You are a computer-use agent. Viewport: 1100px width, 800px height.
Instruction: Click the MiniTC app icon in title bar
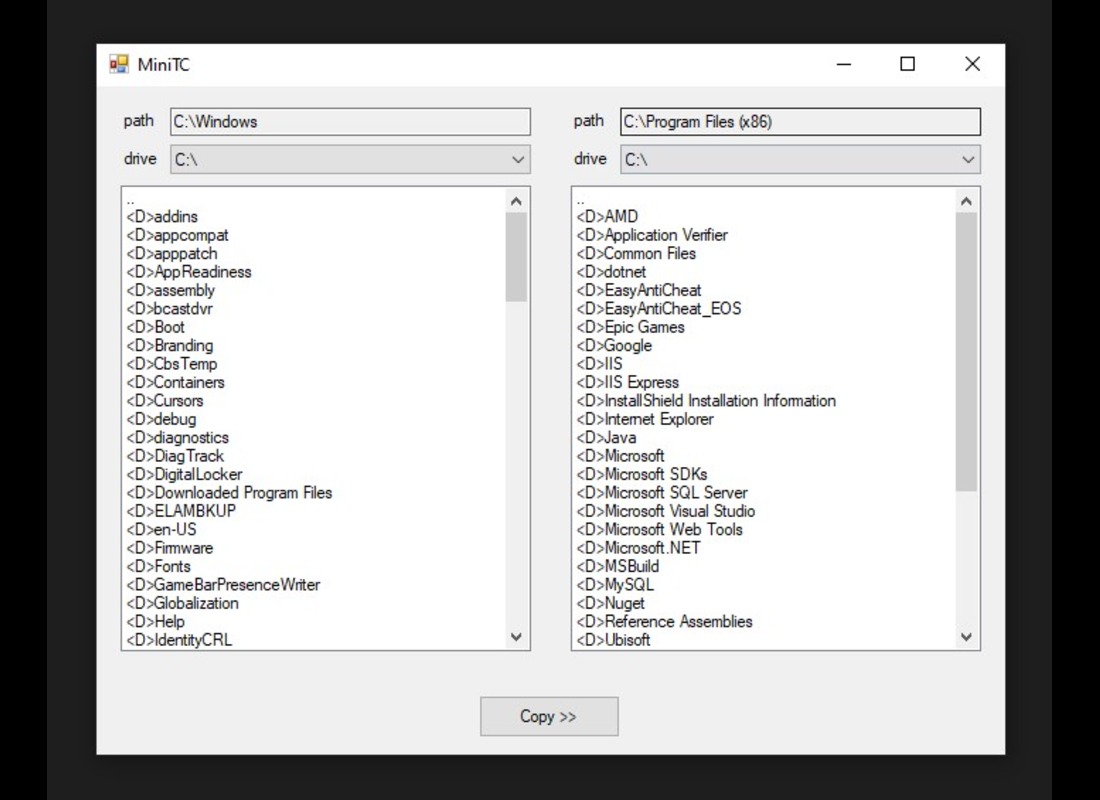(x=119, y=64)
